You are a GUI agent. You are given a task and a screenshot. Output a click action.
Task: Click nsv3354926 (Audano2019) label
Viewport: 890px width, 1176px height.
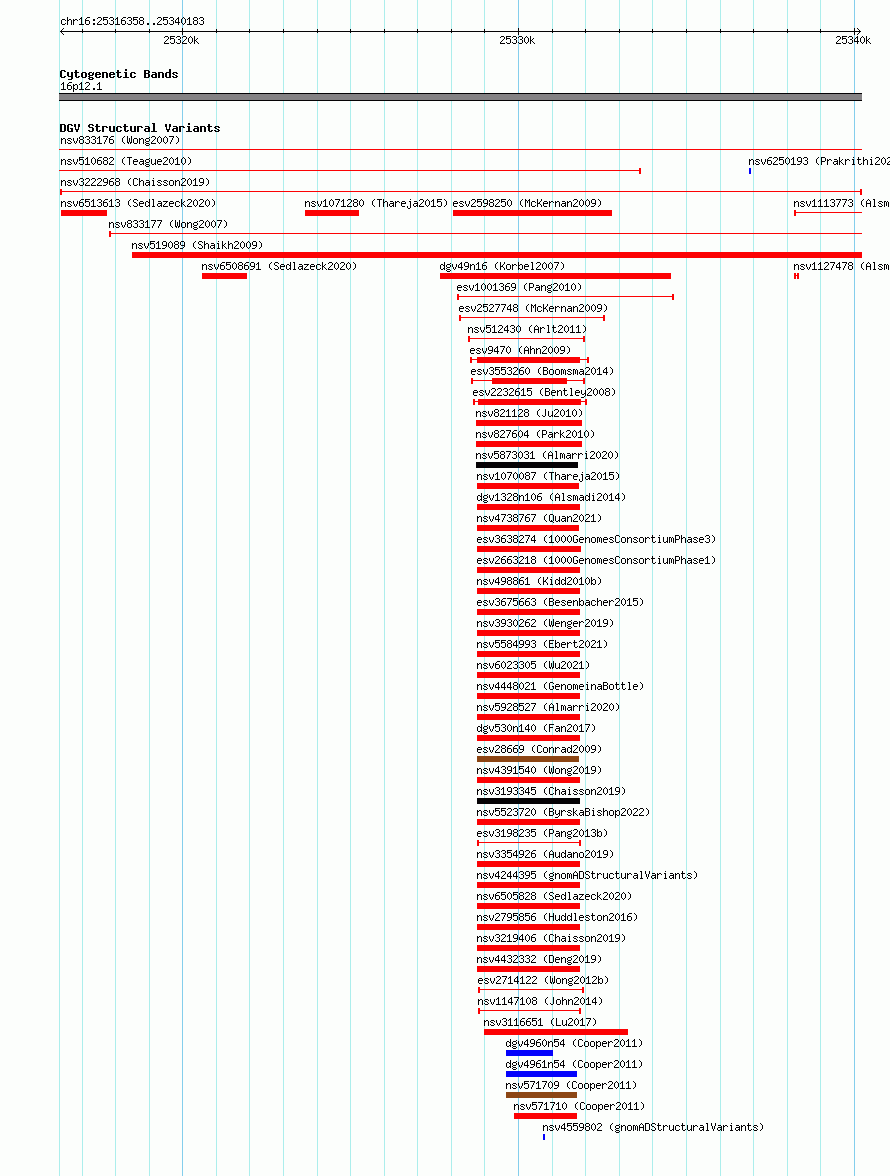545,854
